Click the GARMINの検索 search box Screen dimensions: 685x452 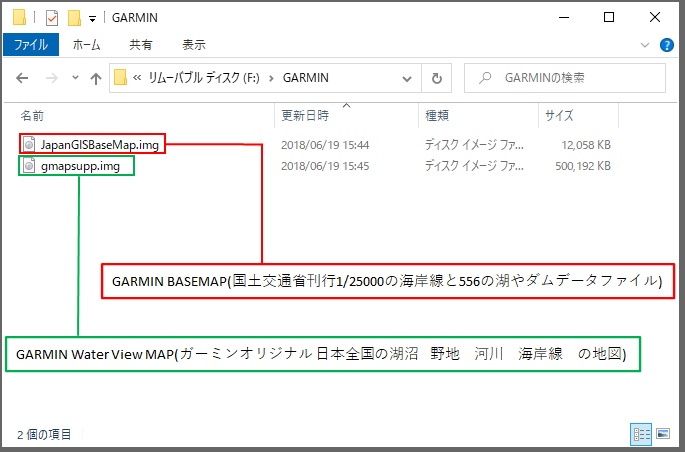(x=565, y=78)
